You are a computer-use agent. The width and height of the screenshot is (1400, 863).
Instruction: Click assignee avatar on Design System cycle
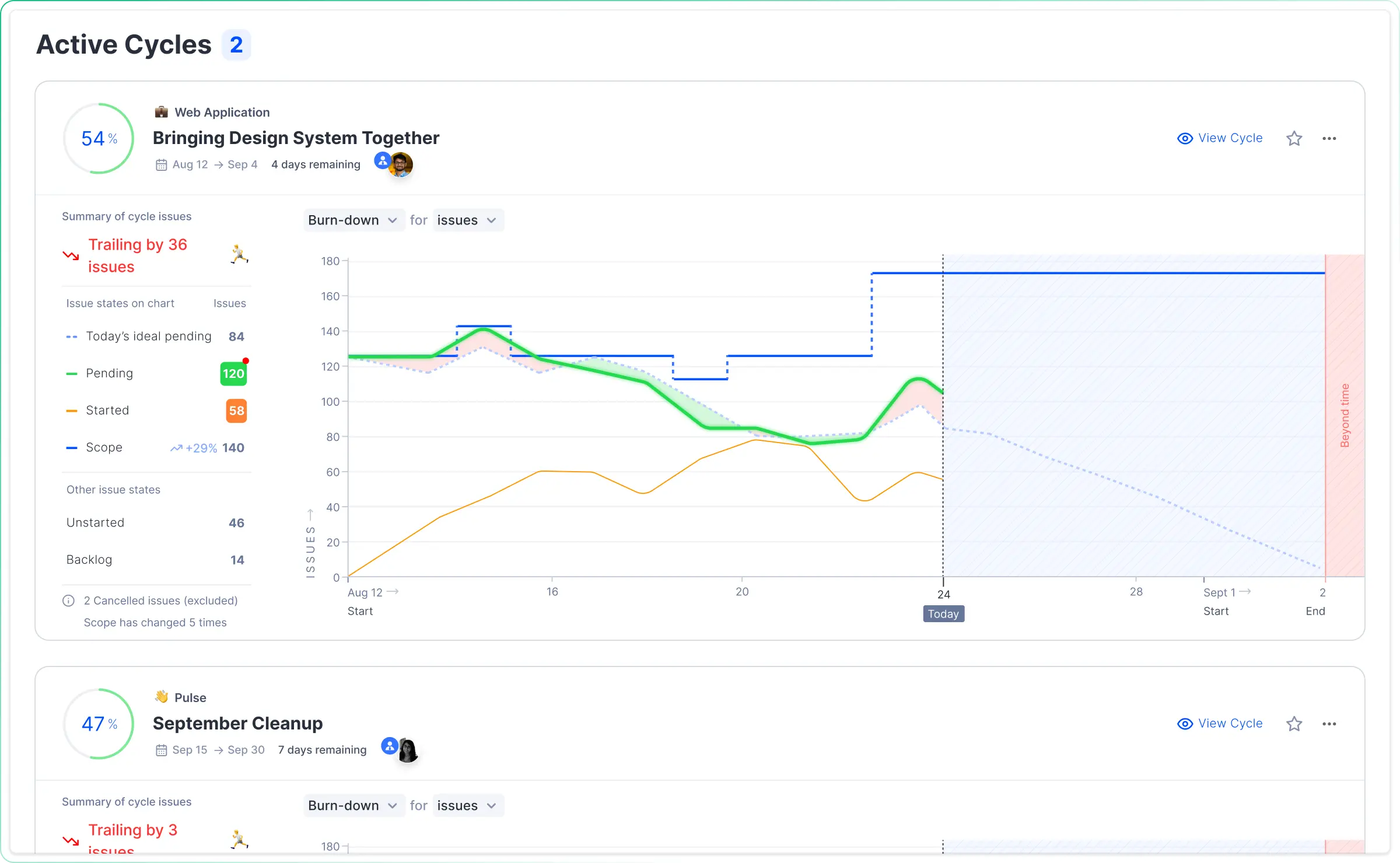(400, 164)
